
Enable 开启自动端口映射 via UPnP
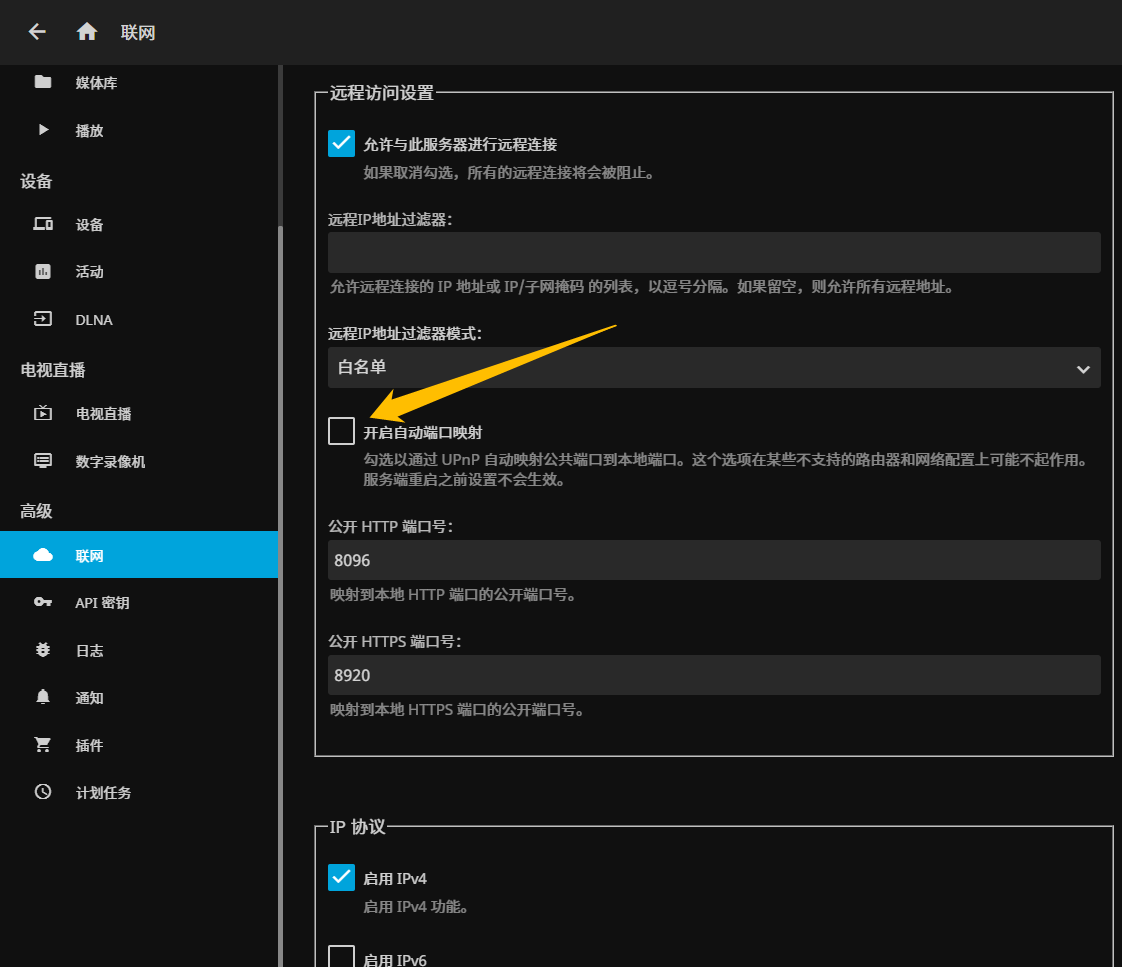point(341,430)
